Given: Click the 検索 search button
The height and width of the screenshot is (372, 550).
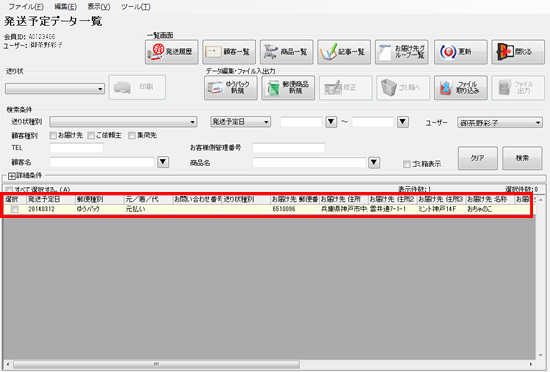Looking at the screenshot, I should pyautogui.click(x=522, y=158).
